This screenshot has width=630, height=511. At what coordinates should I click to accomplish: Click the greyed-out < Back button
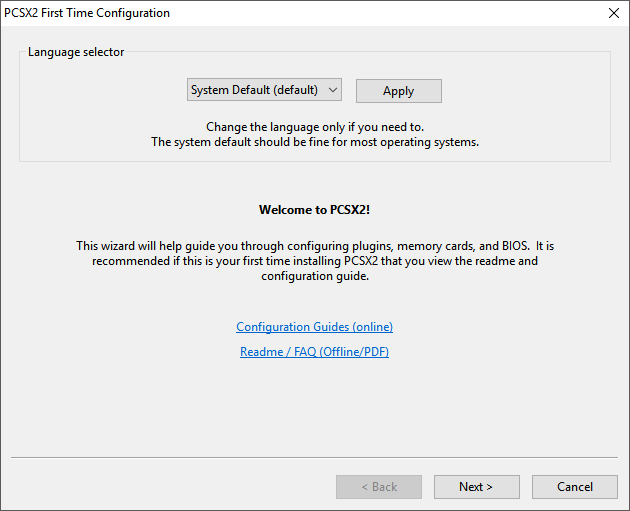(378, 487)
